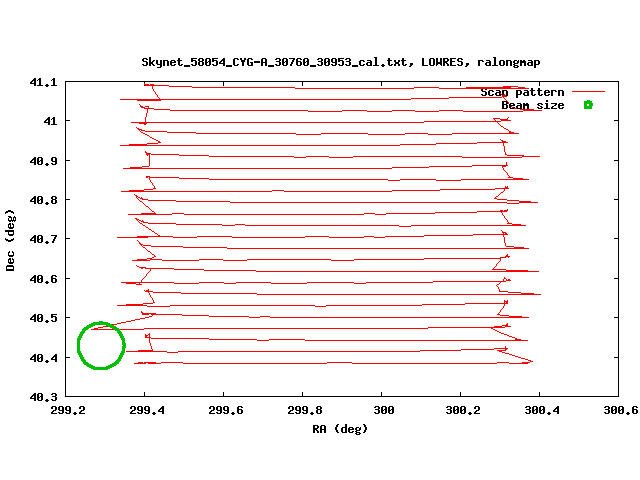
Task: Click the 41.1 Dec tick label
Action: coord(43,82)
